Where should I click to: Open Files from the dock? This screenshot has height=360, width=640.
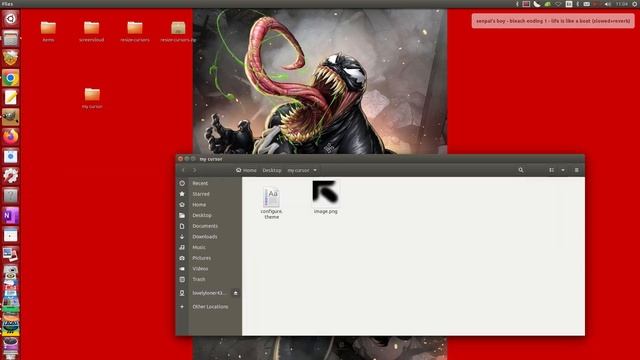[x=11, y=38]
